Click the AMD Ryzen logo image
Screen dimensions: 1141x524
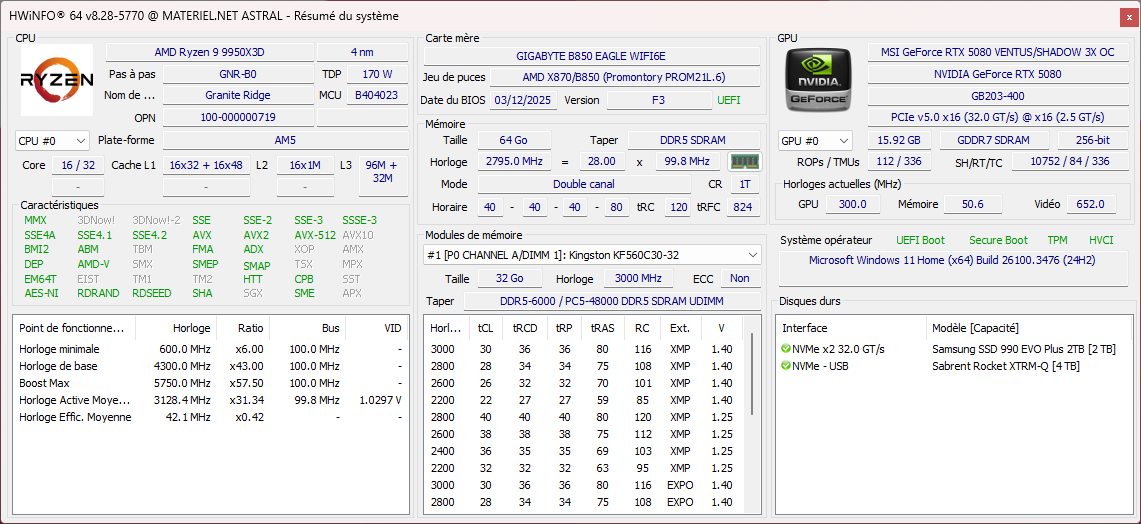point(57,80)
